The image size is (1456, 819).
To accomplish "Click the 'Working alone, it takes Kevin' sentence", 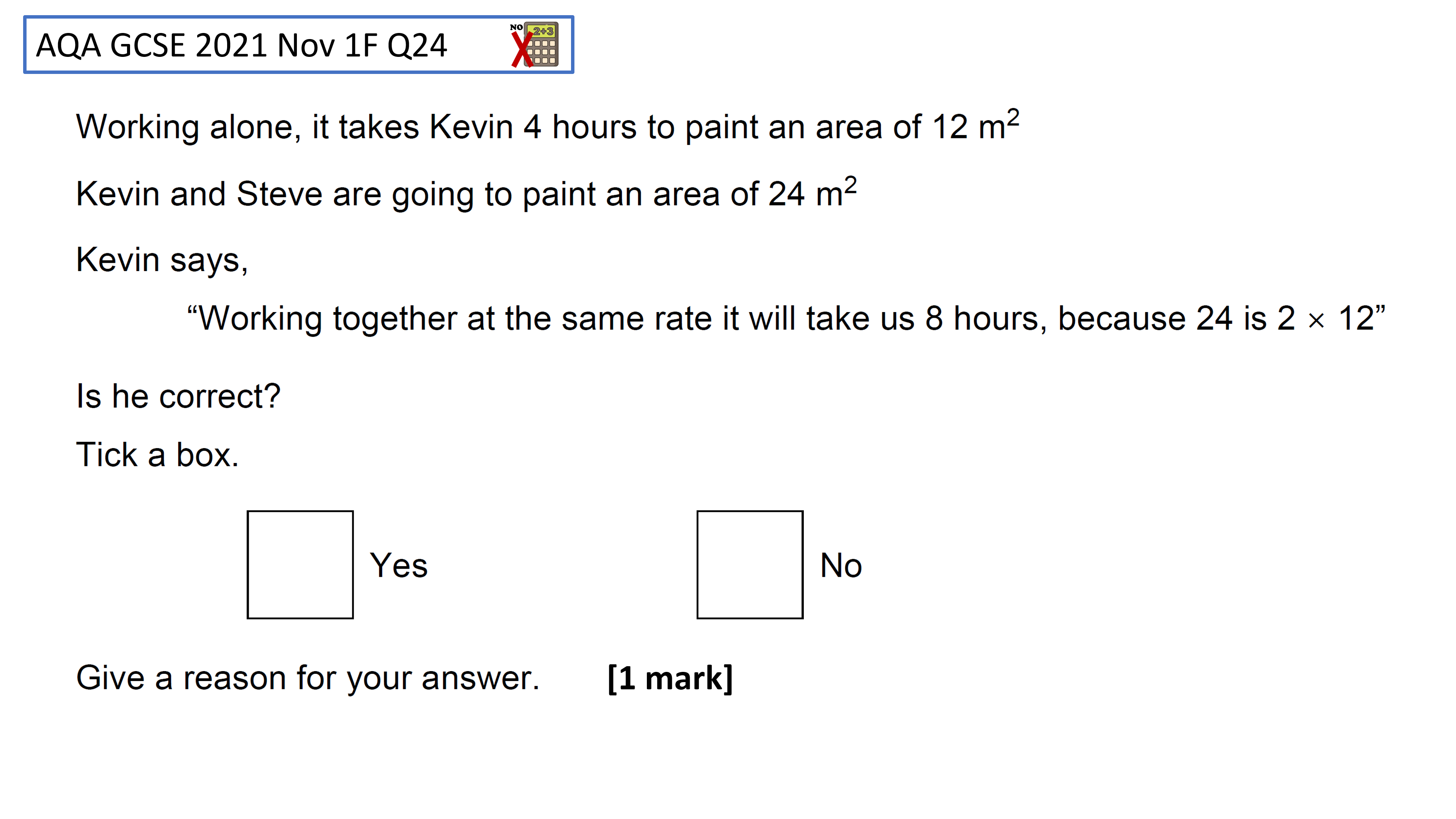I will tap(547, 125).
